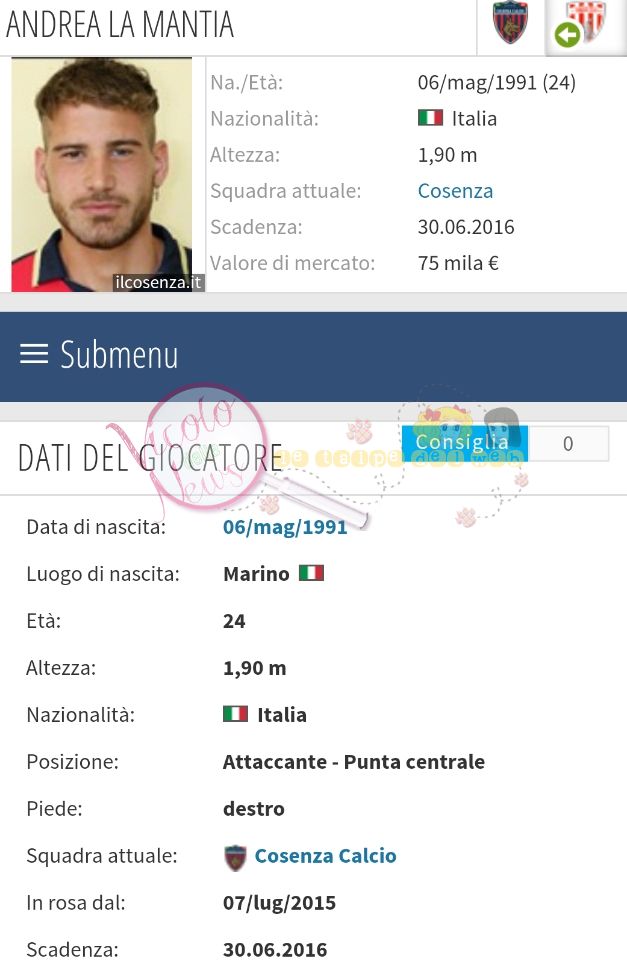The image size is (627, 962).
Task: Open the Cosenza Calcio team link
Action: point(325,855)
